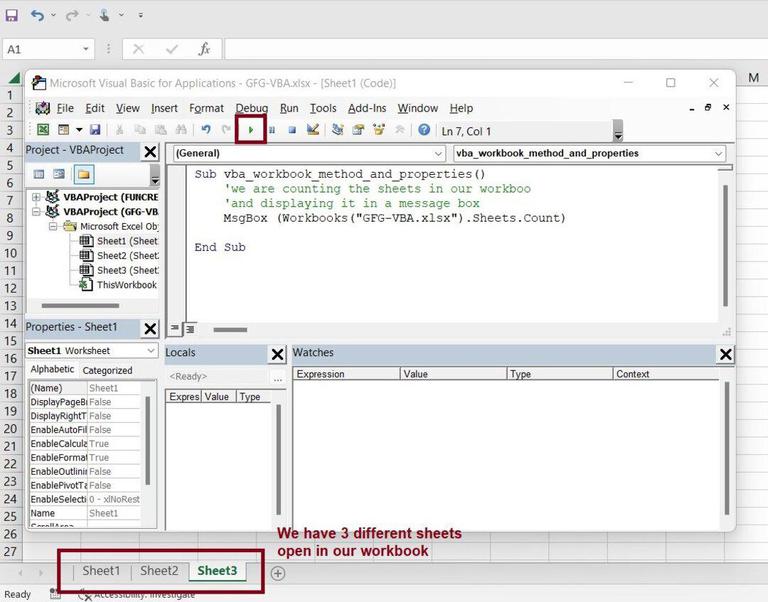The height and width of the screenshot is (602, 768).
Task: Click the Paste icon in VBA toolbar
Action: (160, 130)
